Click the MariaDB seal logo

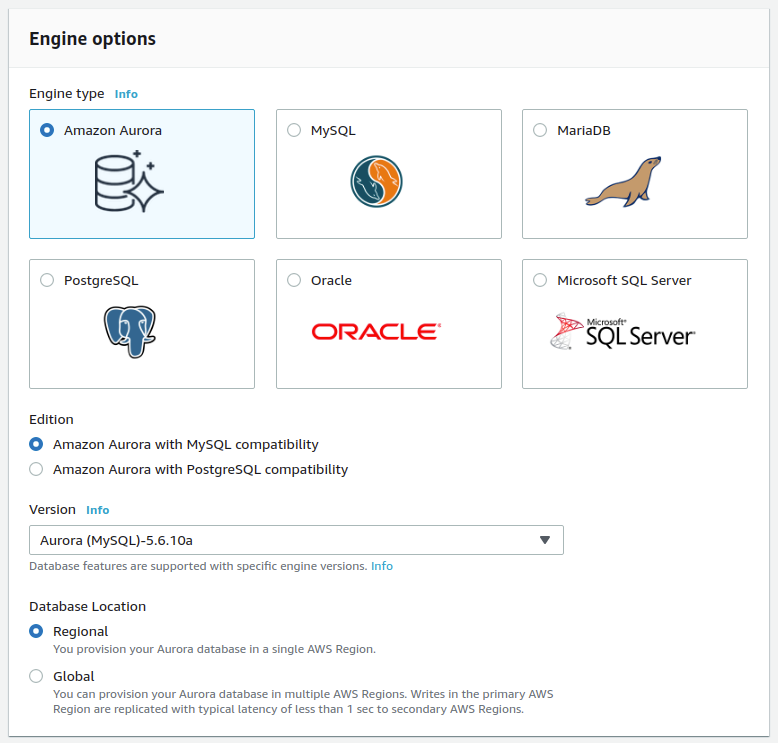click(623, 182)
